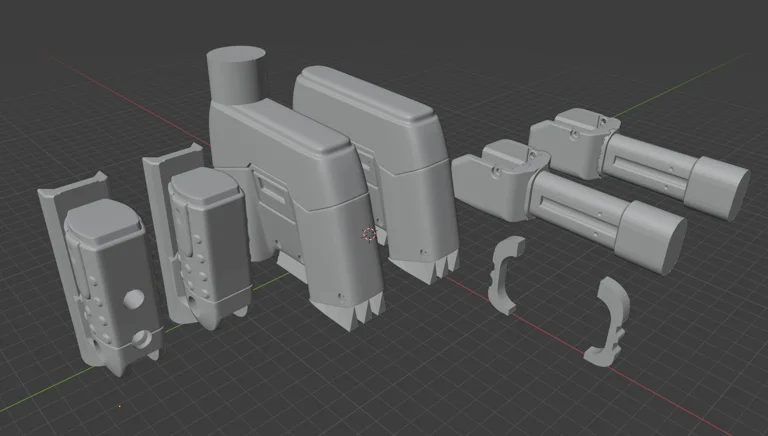Click the farther arm's rounded end cap
Screen dimensions: 768x436
723,192
